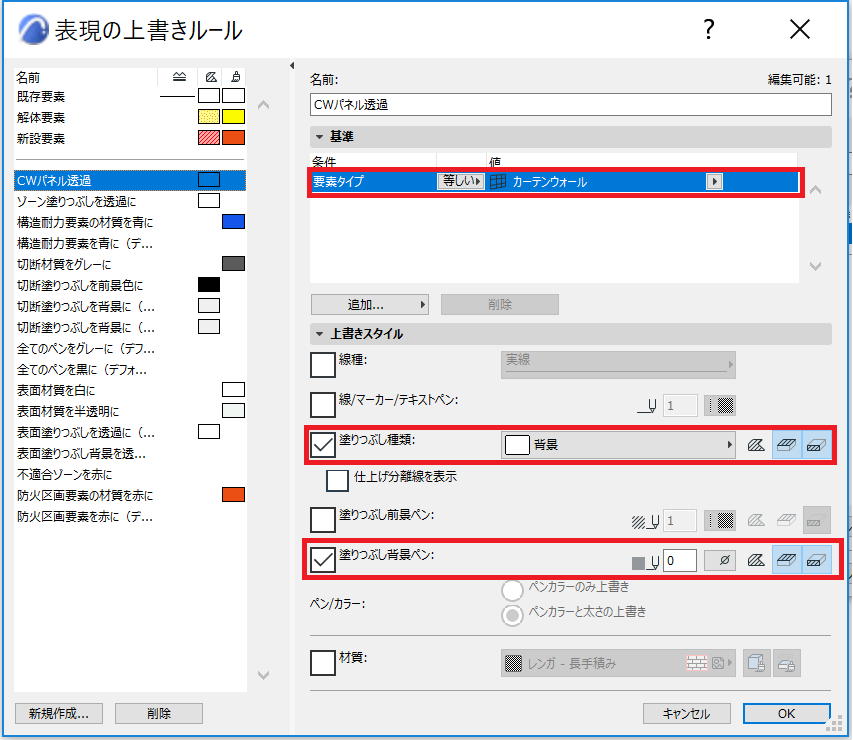853x740 pixels.
Task: Click the pen icon for background pen
Action: [x=646, y=562]
